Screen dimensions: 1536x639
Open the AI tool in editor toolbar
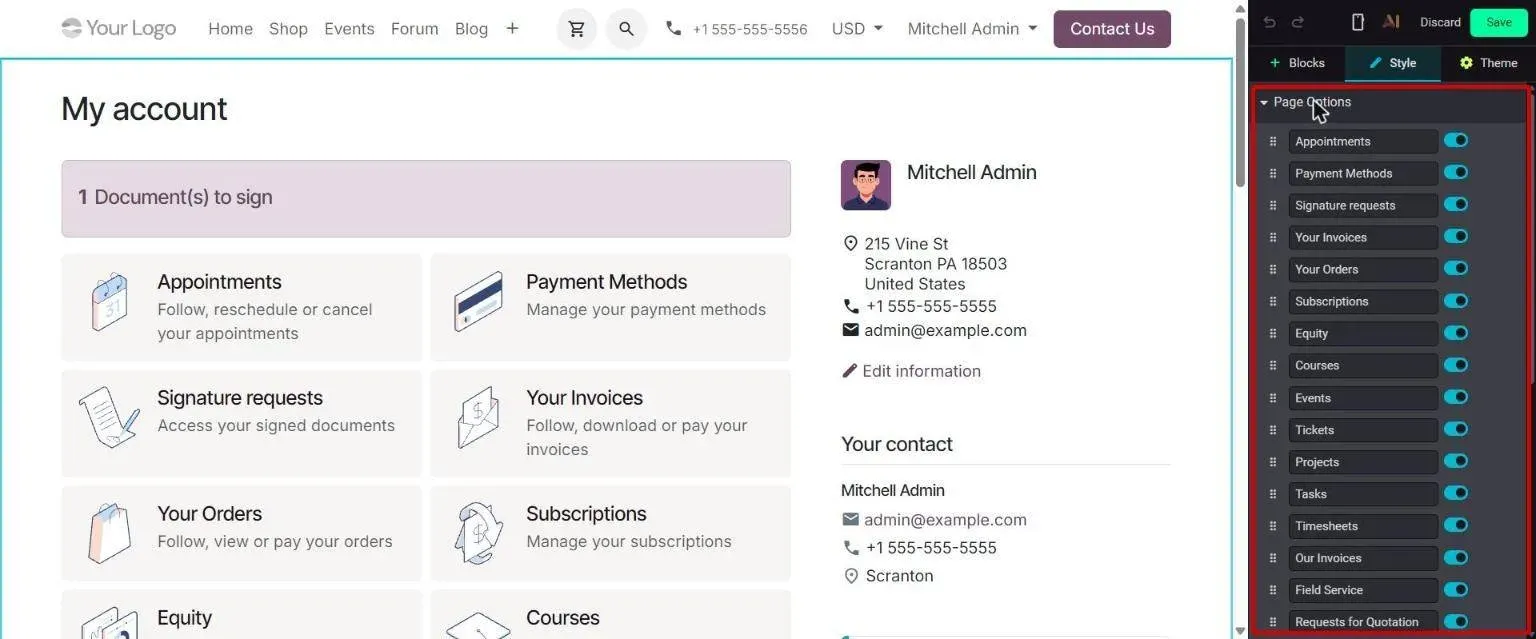[x=1390, y=22]
